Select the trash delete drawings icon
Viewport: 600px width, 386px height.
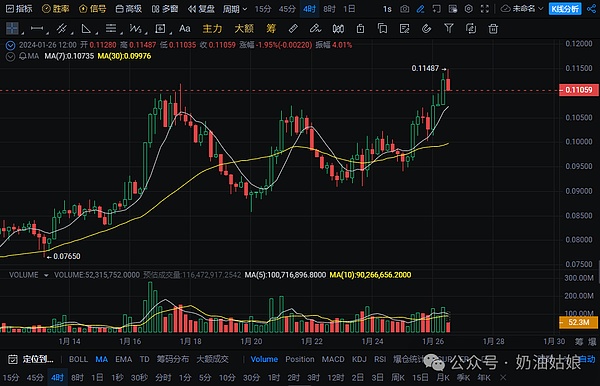tap(493, 29)
